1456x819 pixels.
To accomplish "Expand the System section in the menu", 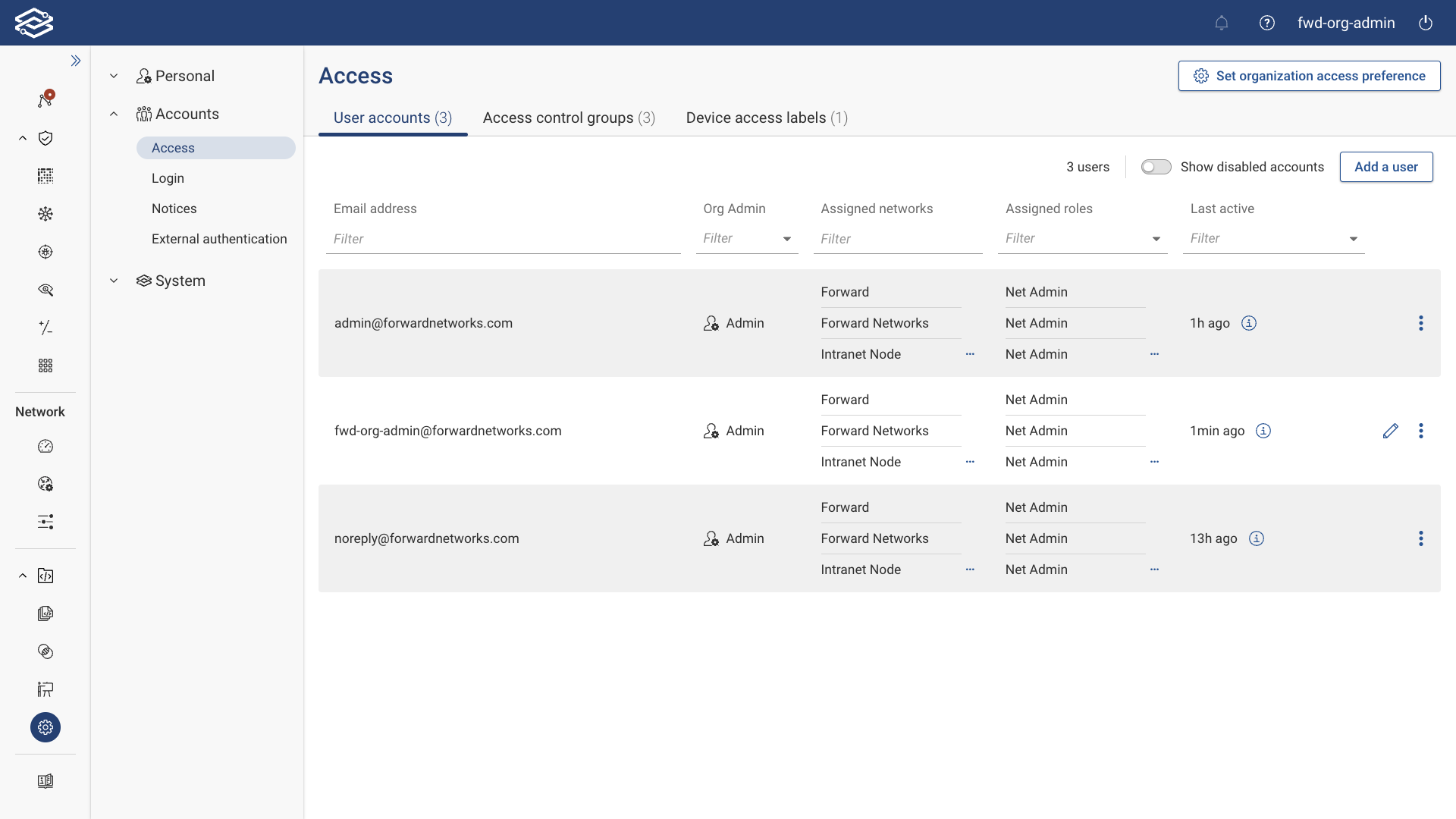I will pos(114,281).
